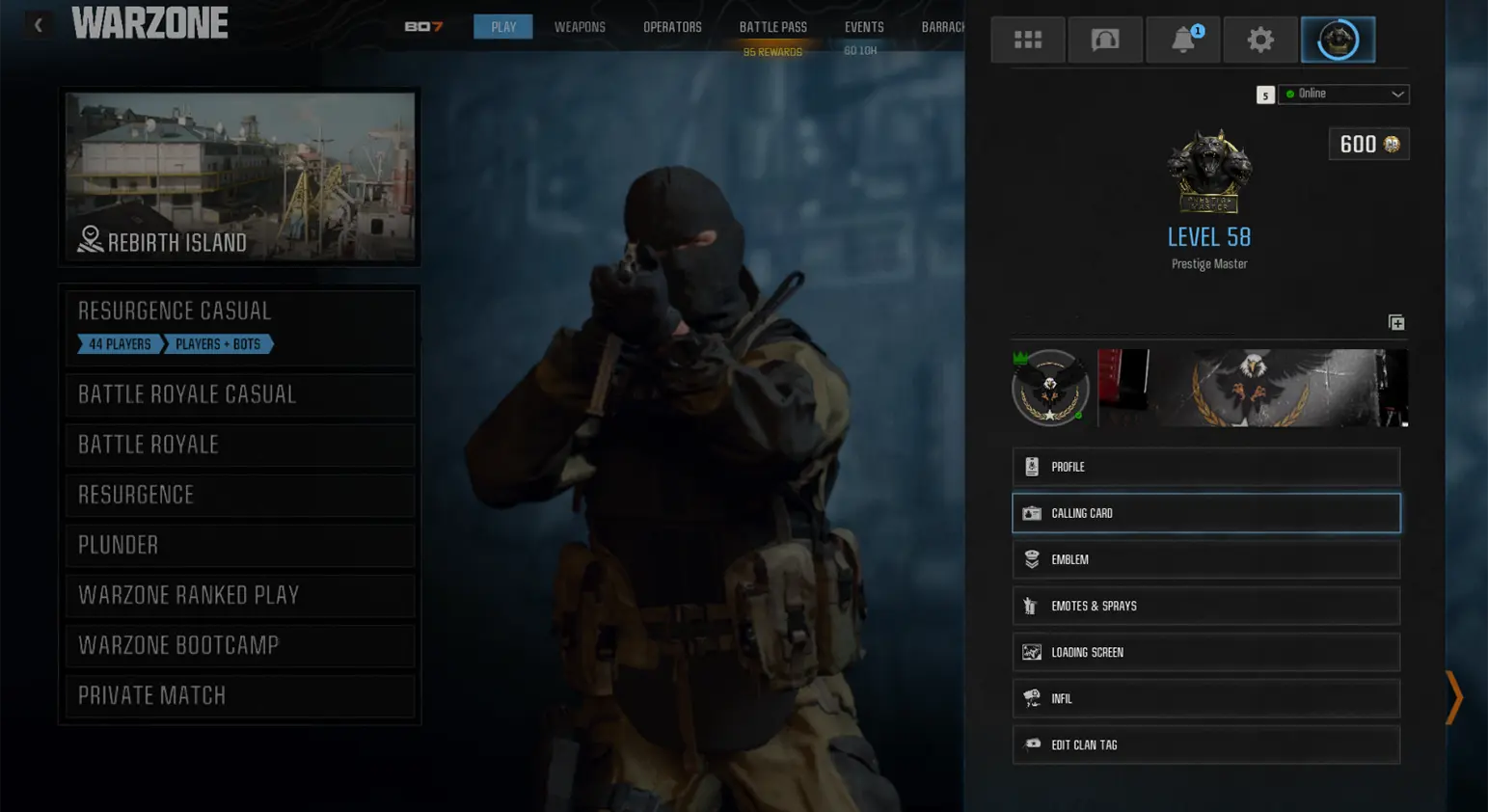The width and height of the screenshot is (1488, 812).
Task: Open the Battle Pass tab
Action: [x=772, y=27]
